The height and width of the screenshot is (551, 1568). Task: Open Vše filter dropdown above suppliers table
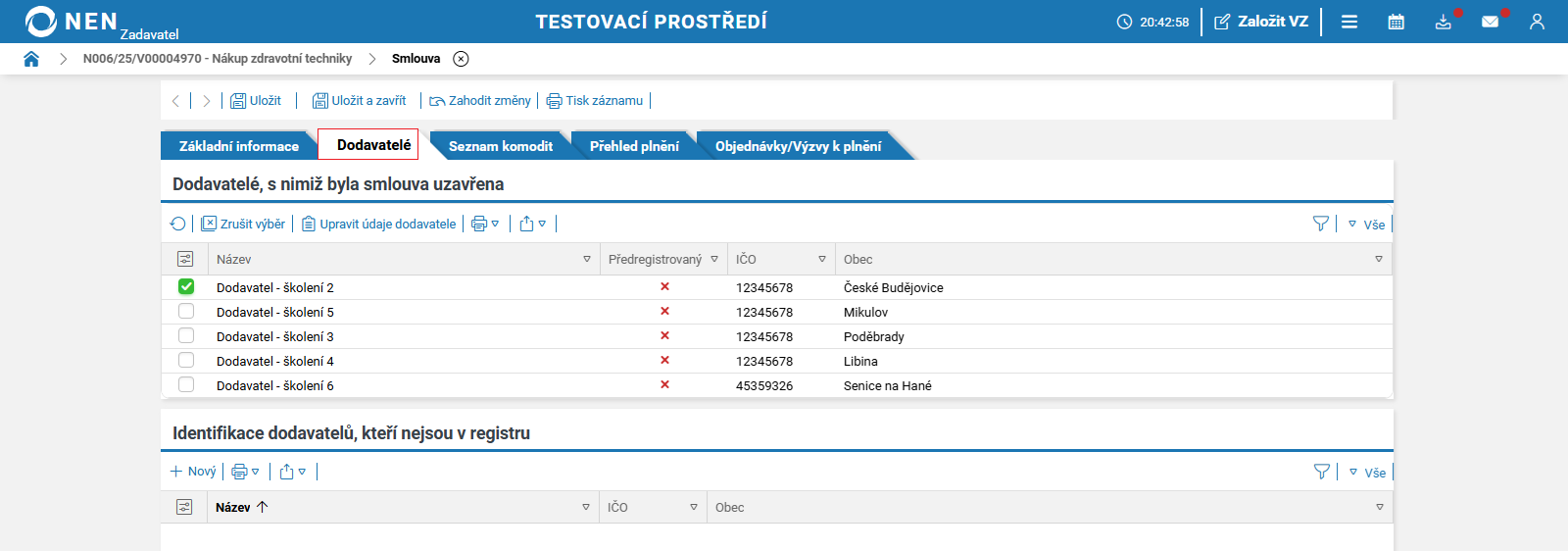[1366, 225]
